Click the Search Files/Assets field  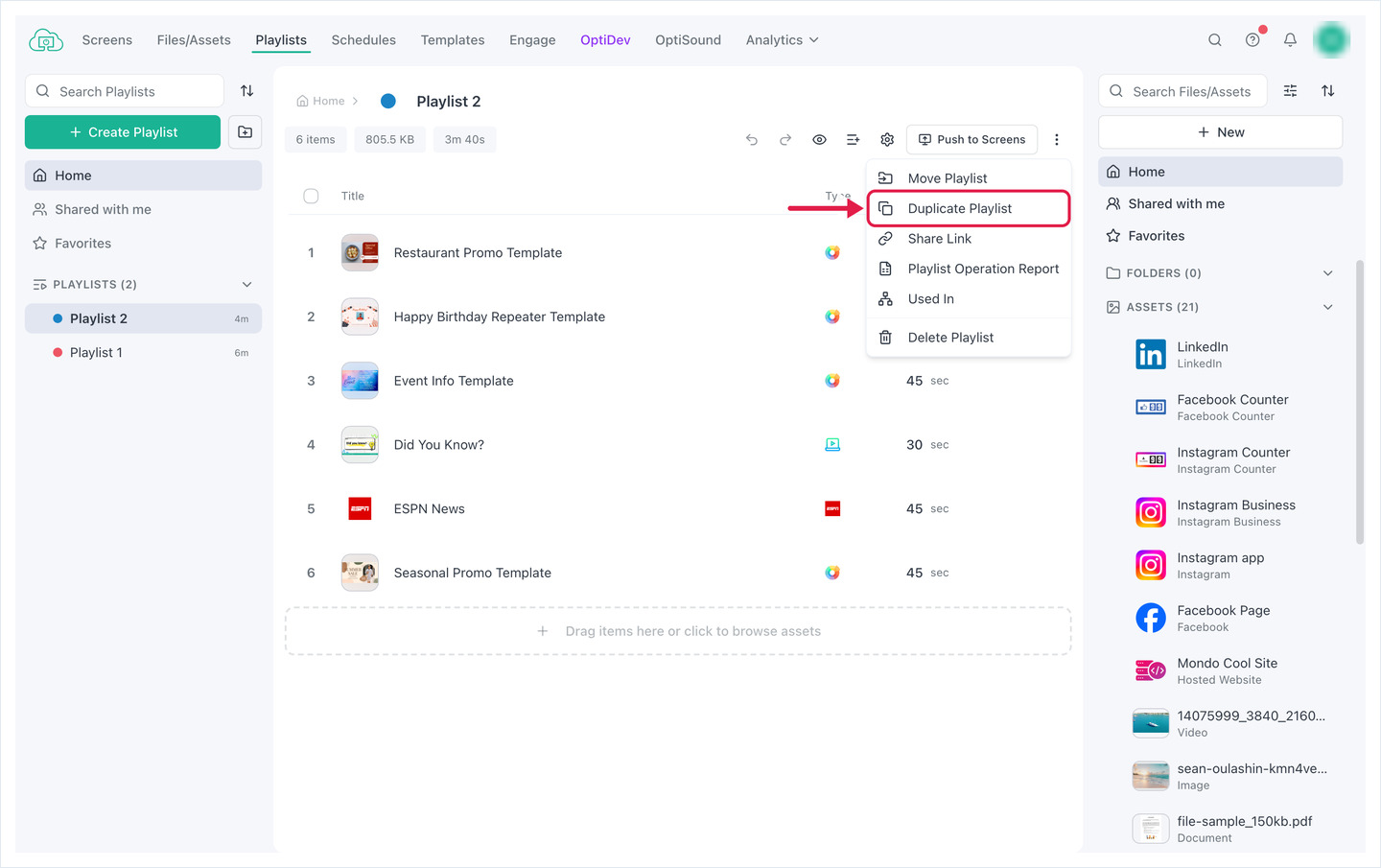(1182, 91)
